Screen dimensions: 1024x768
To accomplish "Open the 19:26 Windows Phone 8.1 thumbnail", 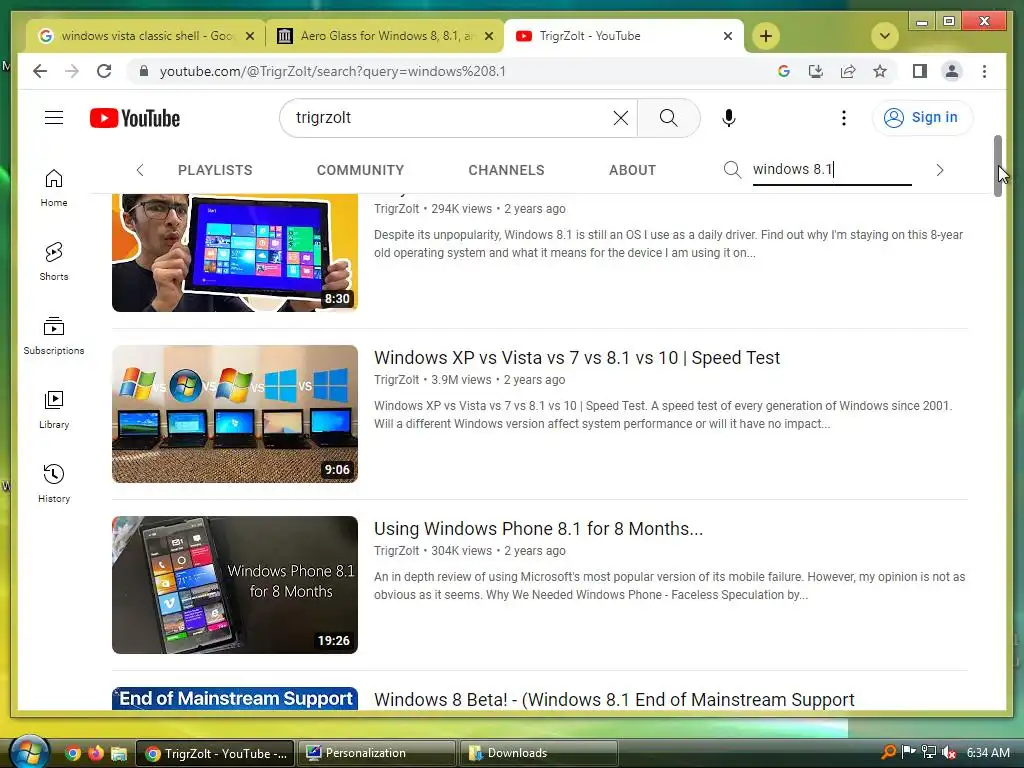I will [234, 585].
